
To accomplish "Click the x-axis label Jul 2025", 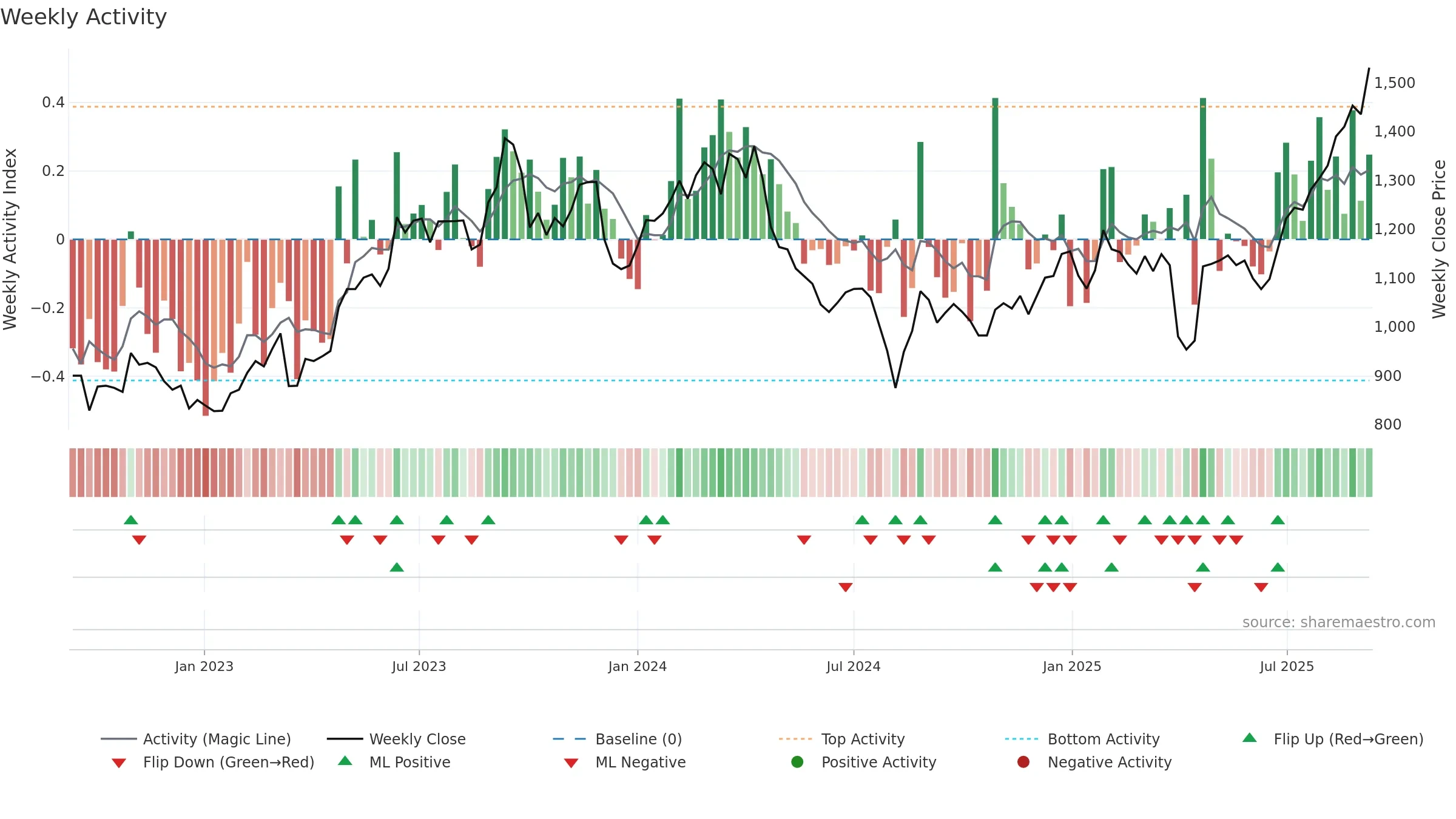I will click(1287, 666).
